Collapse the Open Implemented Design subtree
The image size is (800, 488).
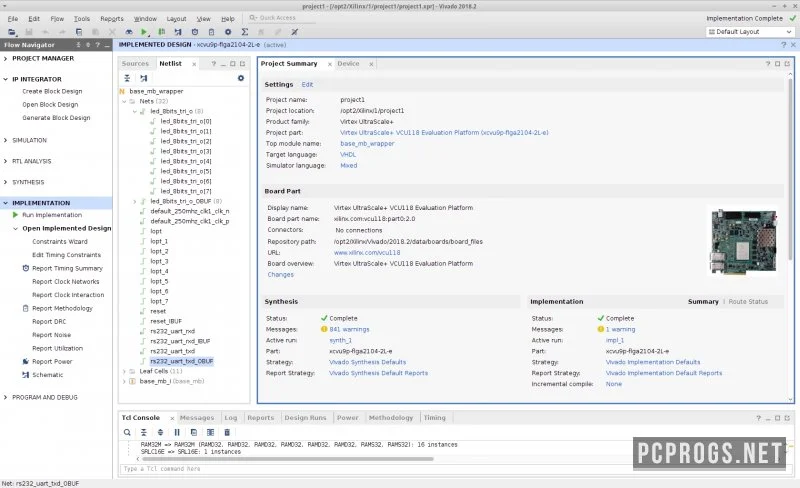click(15, 229)
